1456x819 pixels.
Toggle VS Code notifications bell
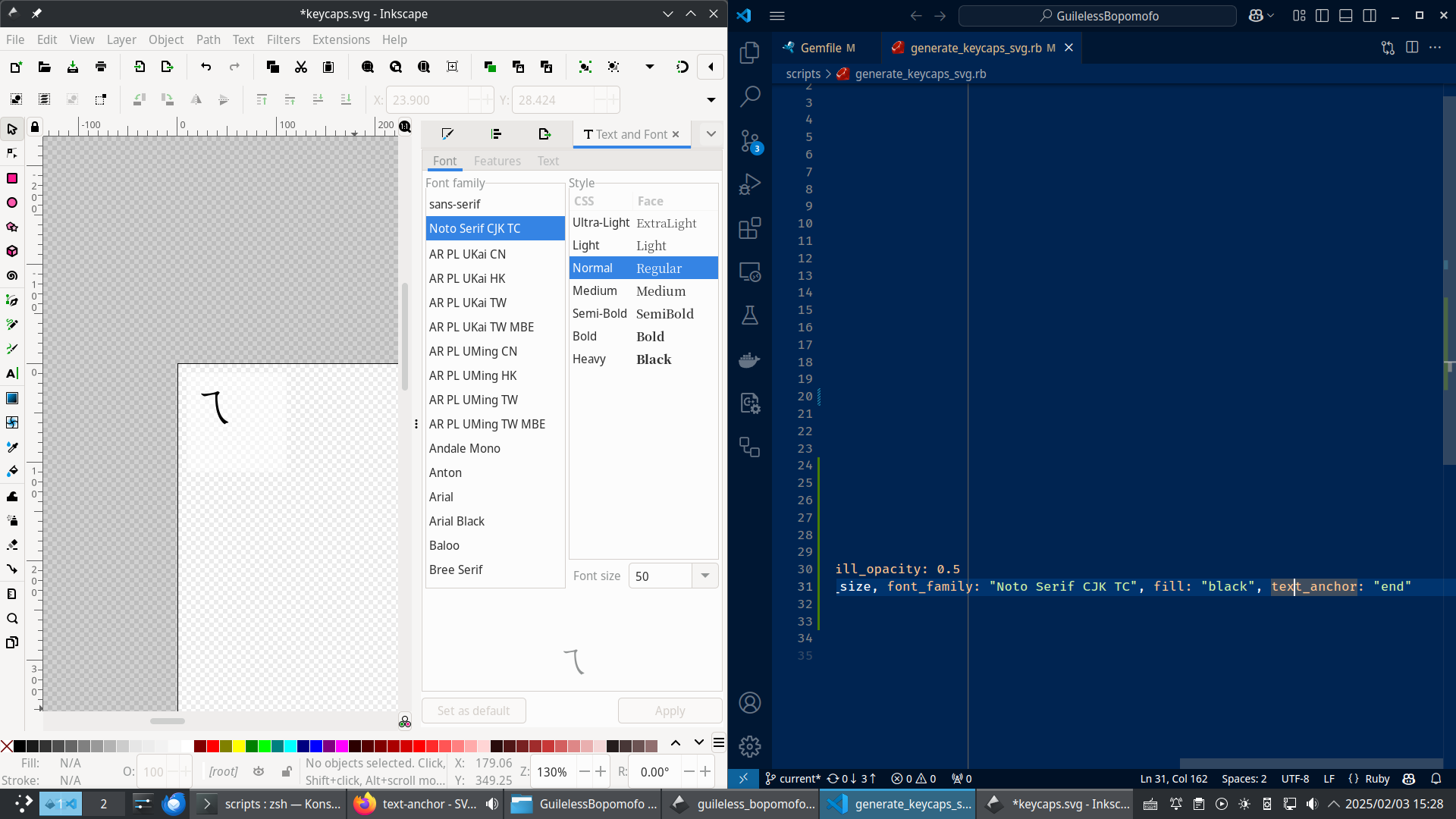click(x=1436, y=779)
